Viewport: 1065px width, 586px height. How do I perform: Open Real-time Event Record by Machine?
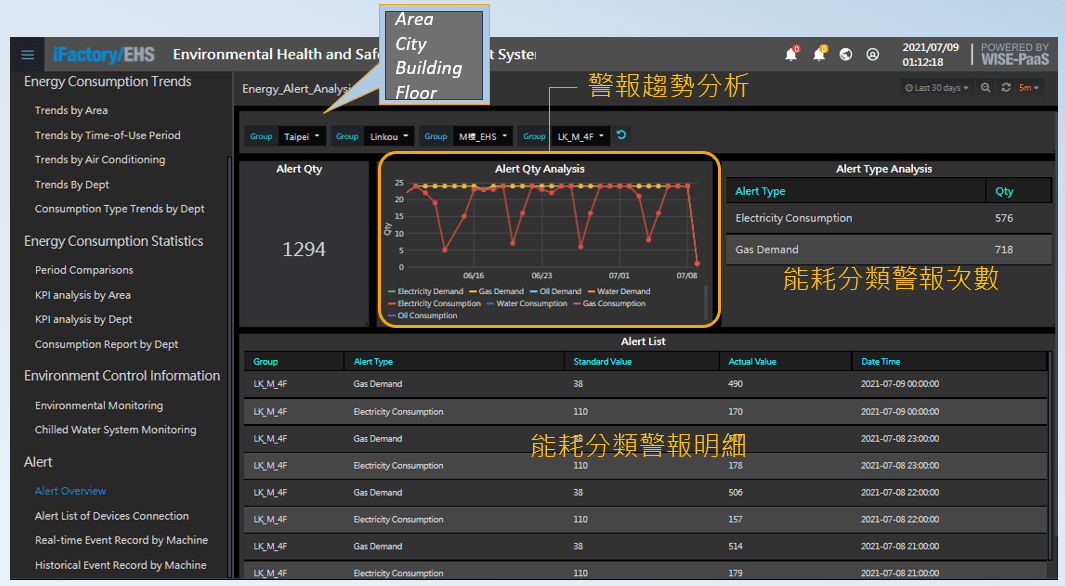122,541
